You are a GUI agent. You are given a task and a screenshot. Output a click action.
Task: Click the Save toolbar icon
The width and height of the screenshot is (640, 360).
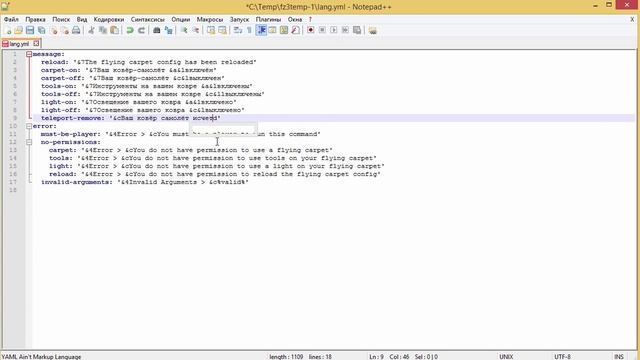point(30,30)
